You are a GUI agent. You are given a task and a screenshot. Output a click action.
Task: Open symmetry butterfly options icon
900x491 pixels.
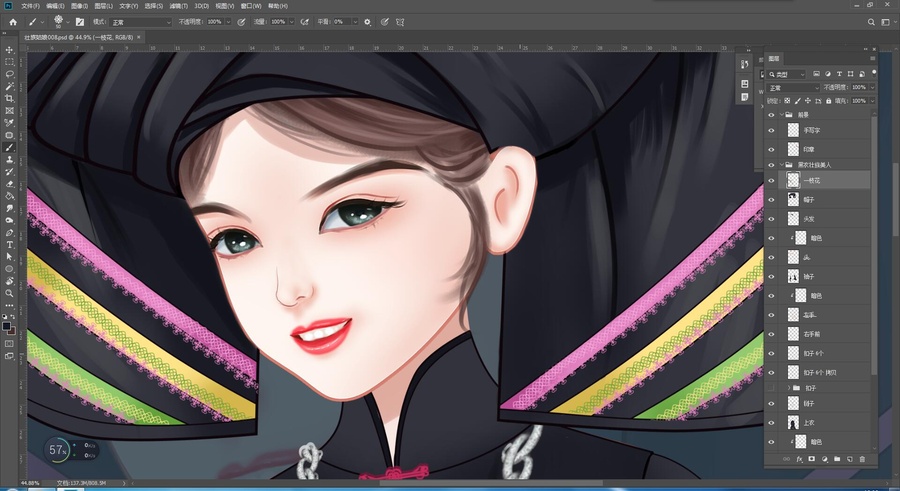[400, 22]
